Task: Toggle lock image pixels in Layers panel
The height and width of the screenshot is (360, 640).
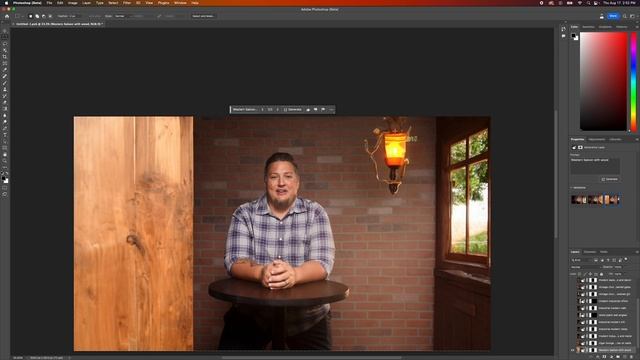Action: (x=584, y=274)
